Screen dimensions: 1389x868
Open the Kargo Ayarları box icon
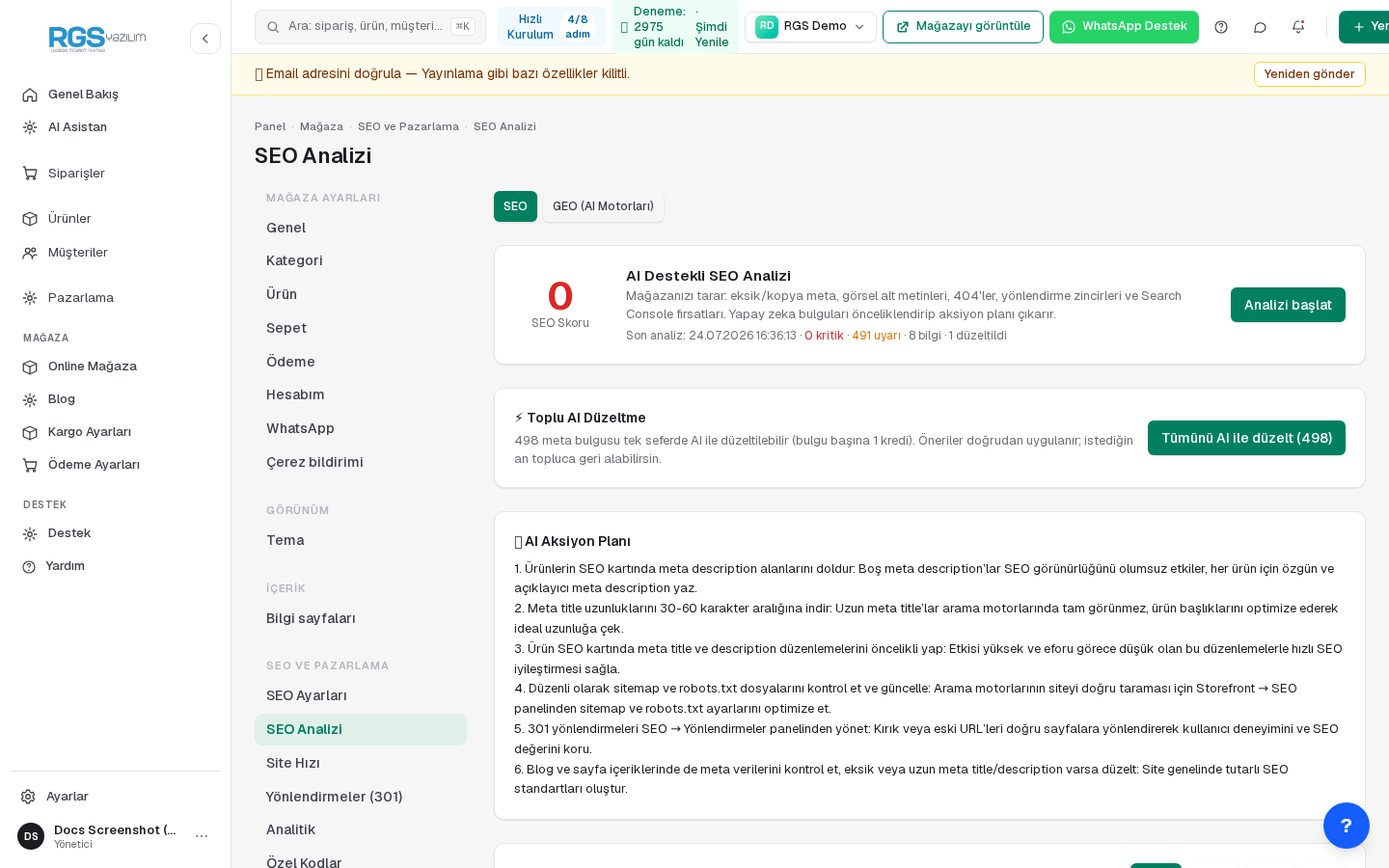(30, 432)
